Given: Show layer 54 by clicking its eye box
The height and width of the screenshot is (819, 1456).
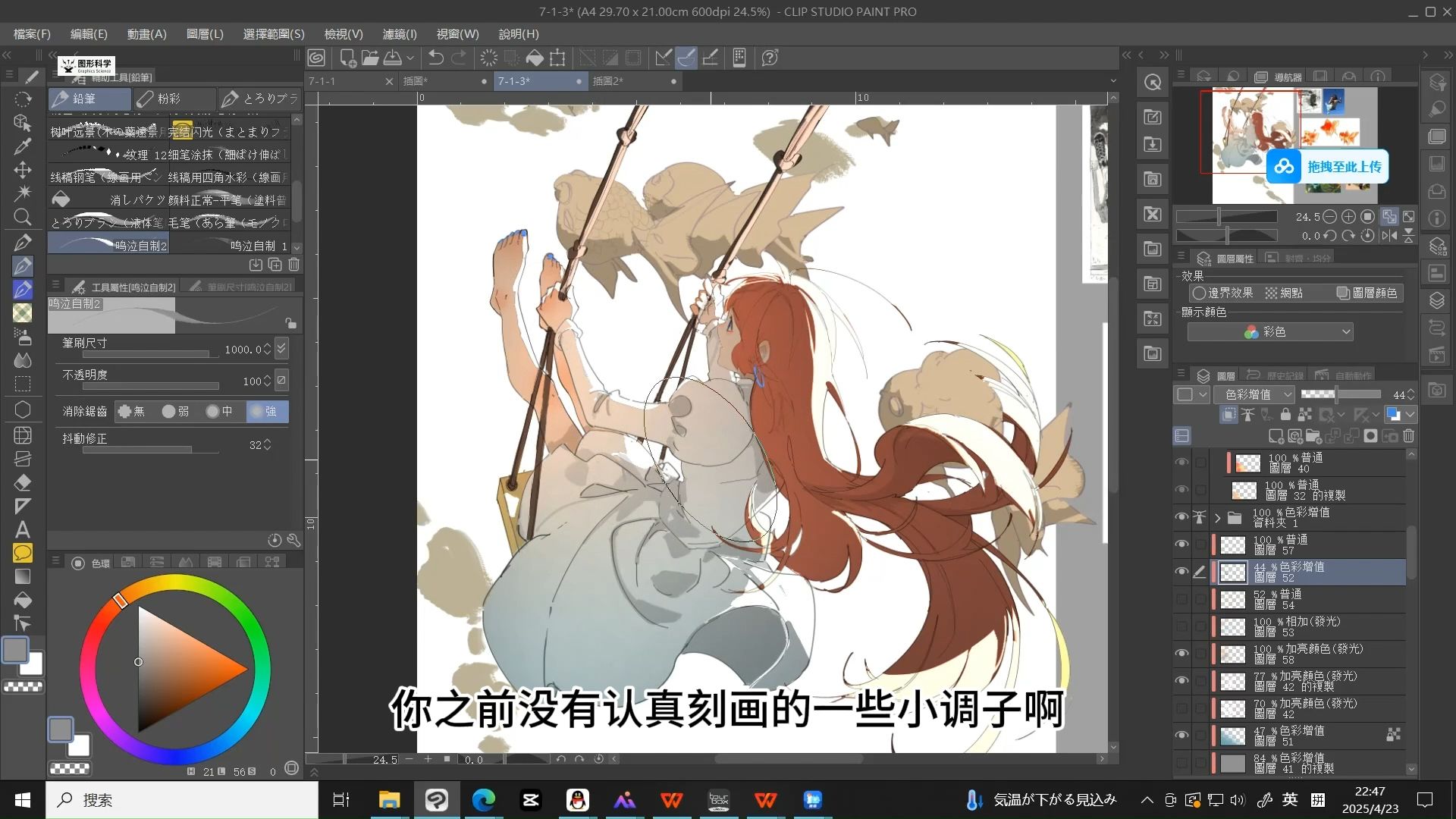Looking at the screenshot, I should 1181,599.
